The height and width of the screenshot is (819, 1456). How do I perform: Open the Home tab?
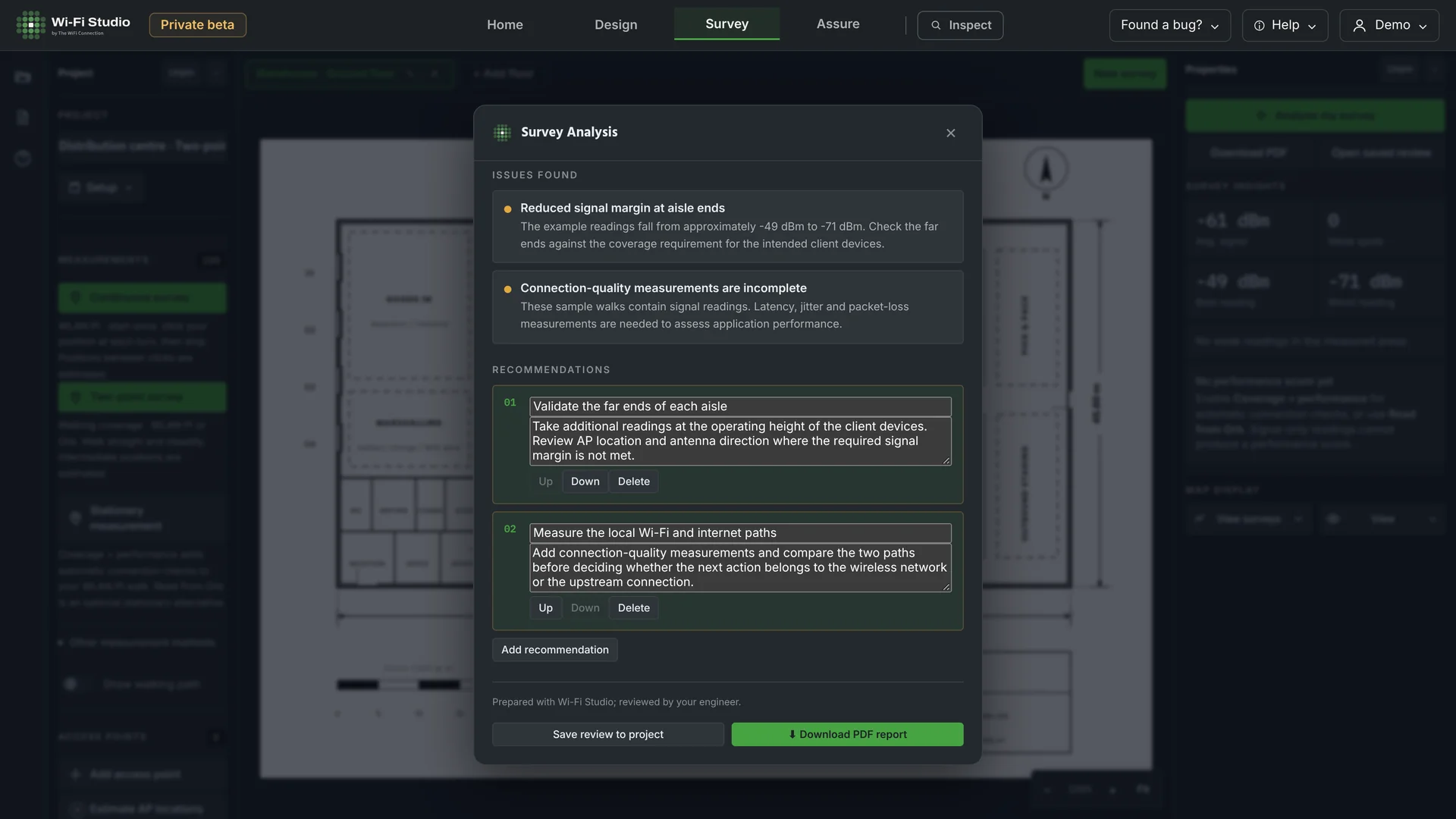pyautogui.click(x=505, y=24)
